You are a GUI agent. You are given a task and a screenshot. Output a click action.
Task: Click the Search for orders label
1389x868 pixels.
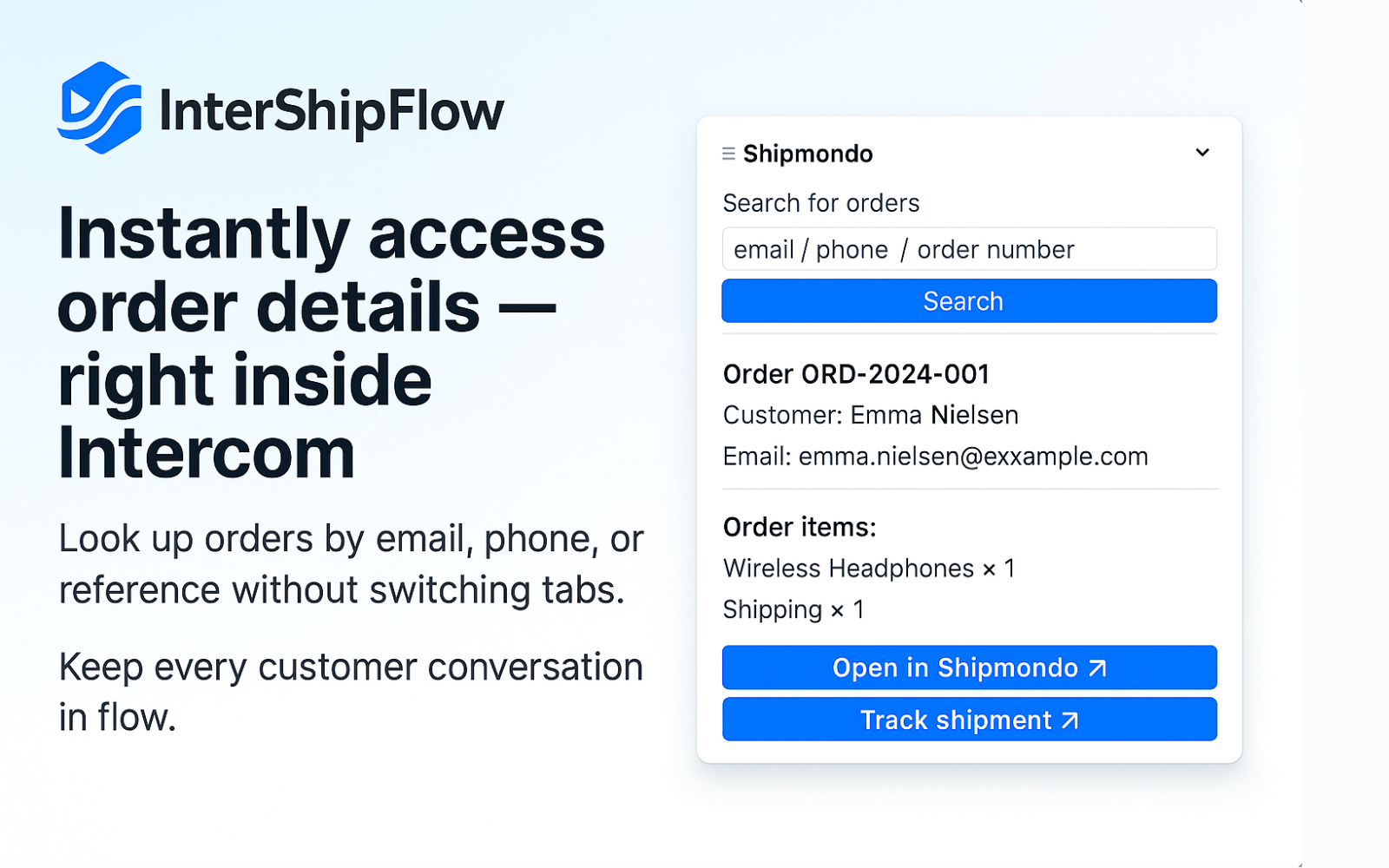[x=820, y=202]
